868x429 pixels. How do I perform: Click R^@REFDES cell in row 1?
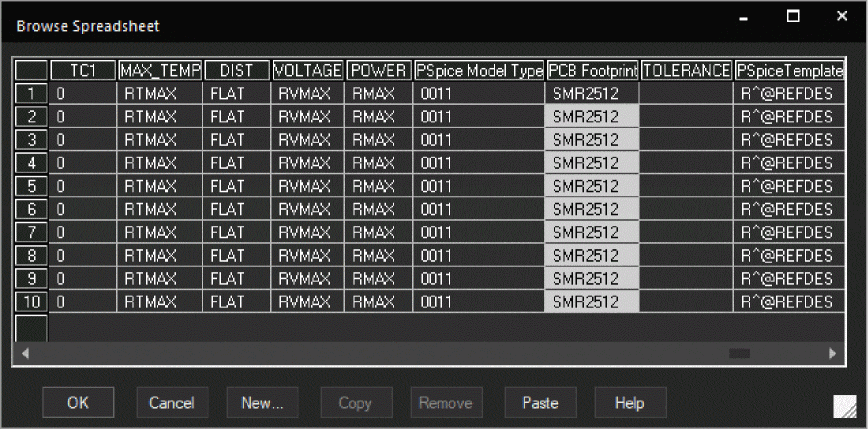[x=790, y=94]
